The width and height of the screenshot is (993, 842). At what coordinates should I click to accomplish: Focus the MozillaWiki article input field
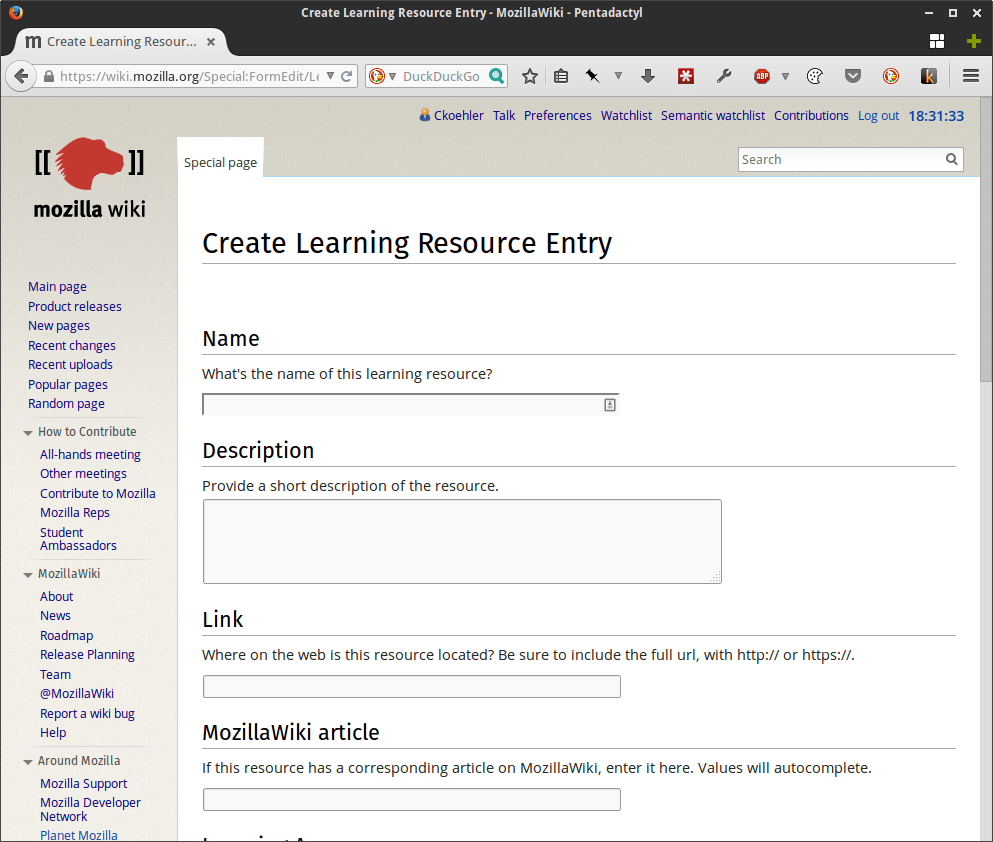pos(412,800)
